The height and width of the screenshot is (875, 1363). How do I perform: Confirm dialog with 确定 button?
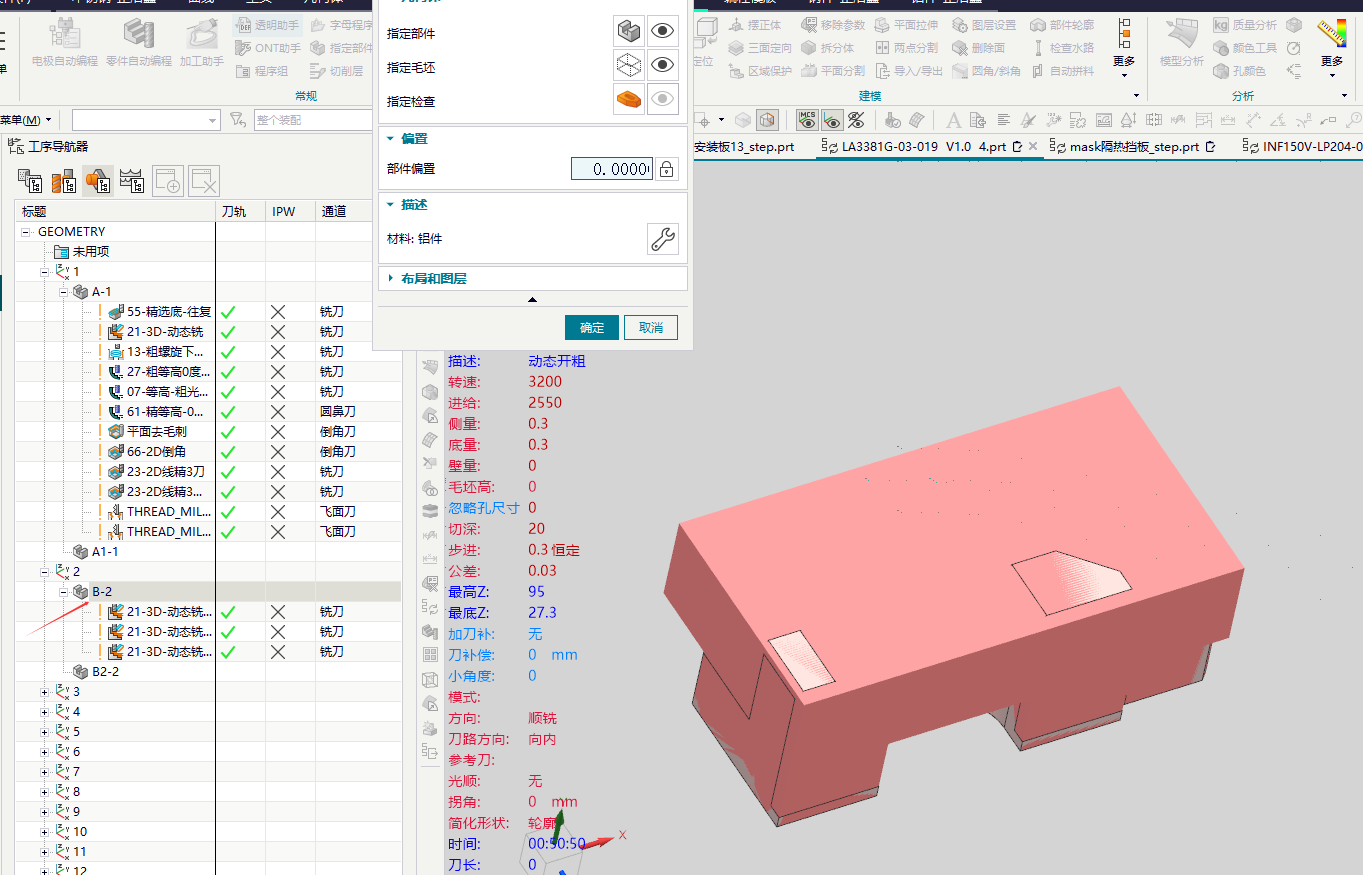coord(592,327)
